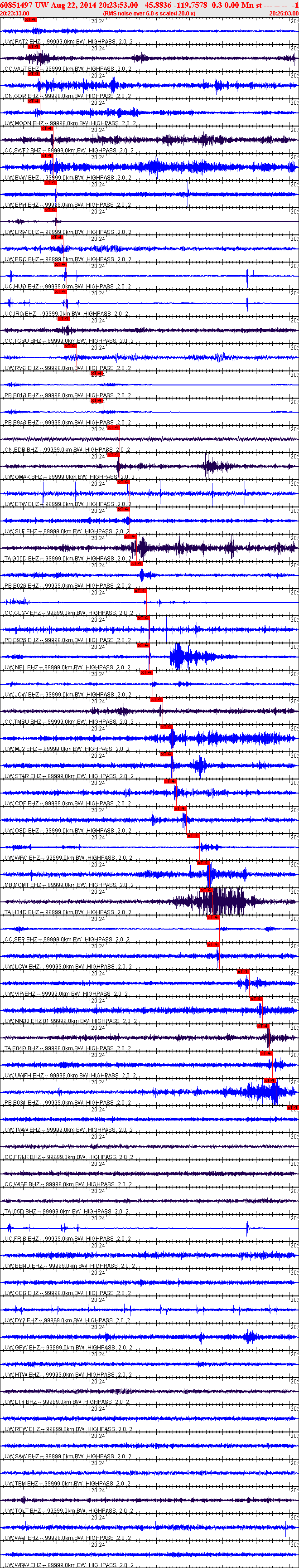299x1568 pixels.
Task: Select the UW.WPO.EHZ station label
Action: 68,857
